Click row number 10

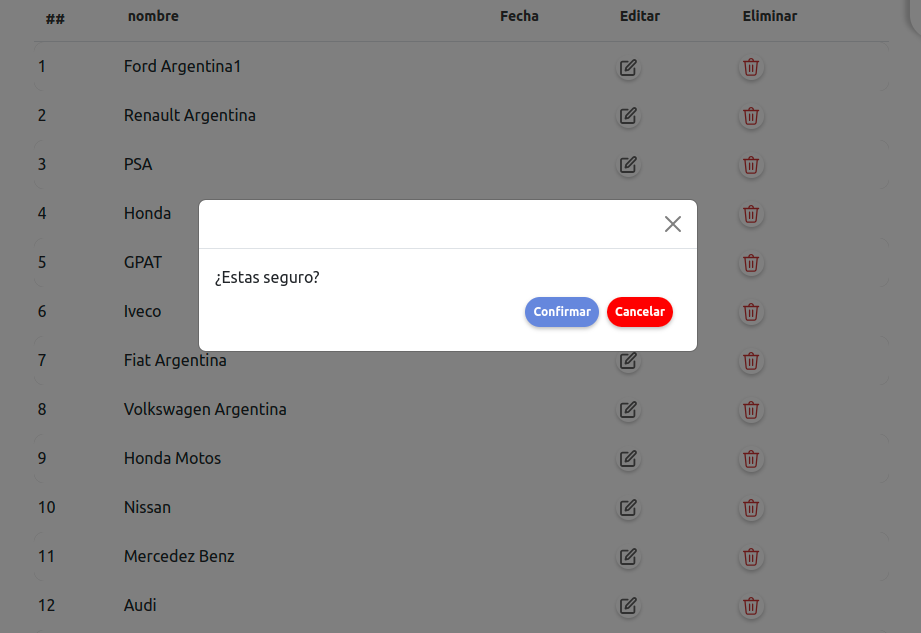pos(46,507)
